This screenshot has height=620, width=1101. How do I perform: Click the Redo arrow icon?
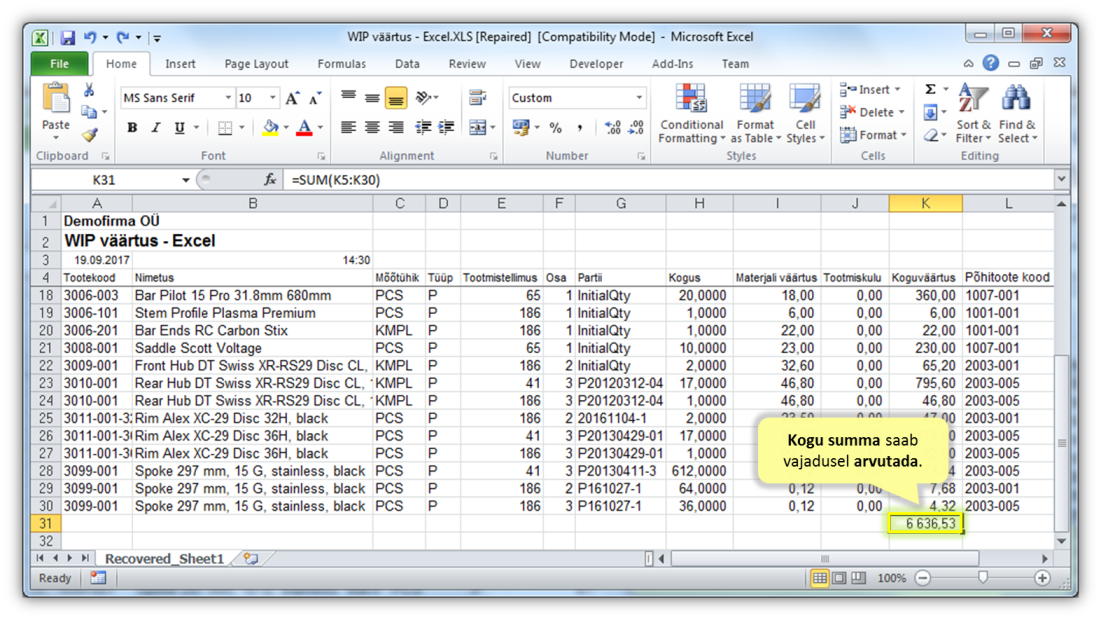(123, 37)
